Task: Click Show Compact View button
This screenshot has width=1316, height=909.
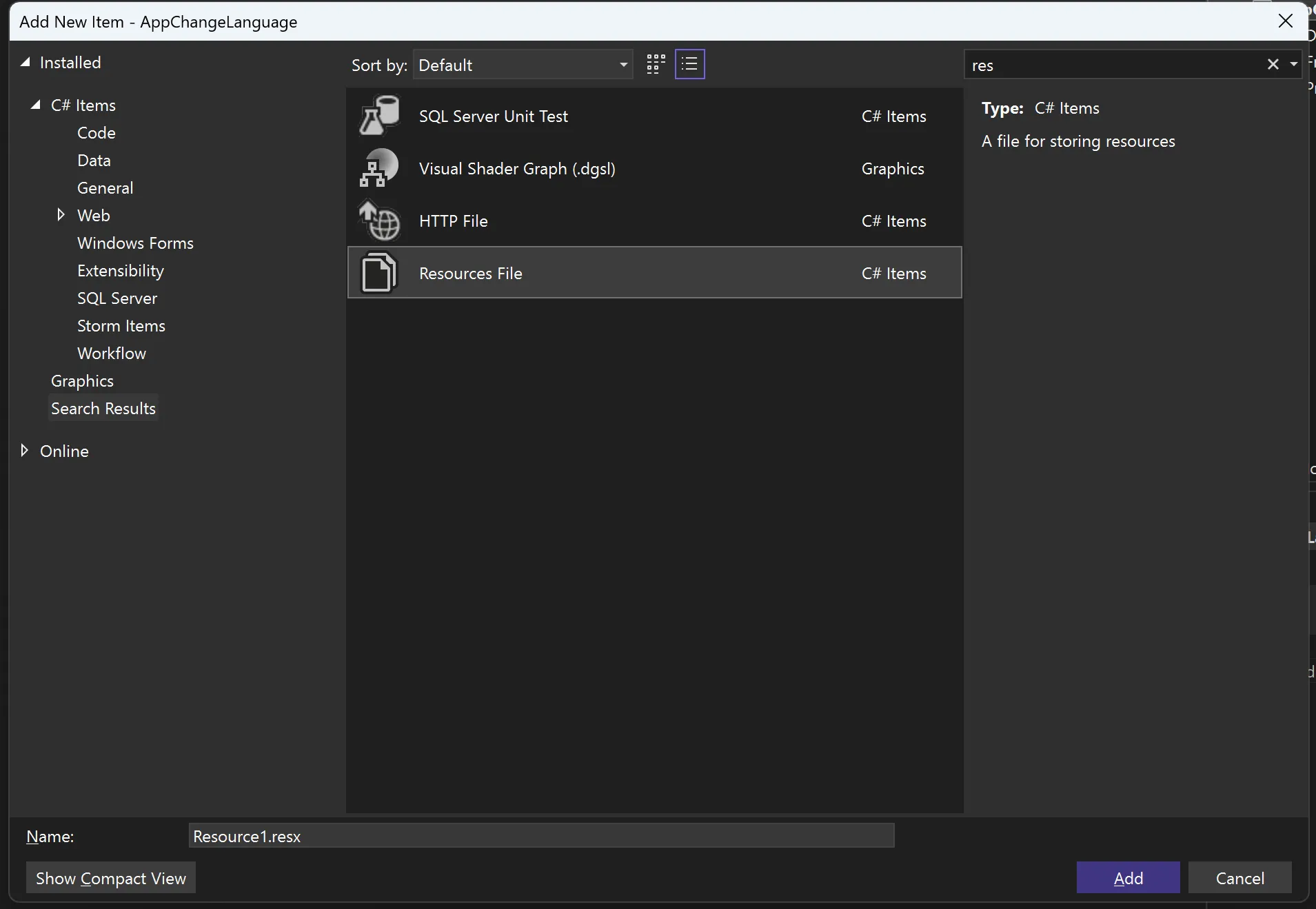Action: 111,877
